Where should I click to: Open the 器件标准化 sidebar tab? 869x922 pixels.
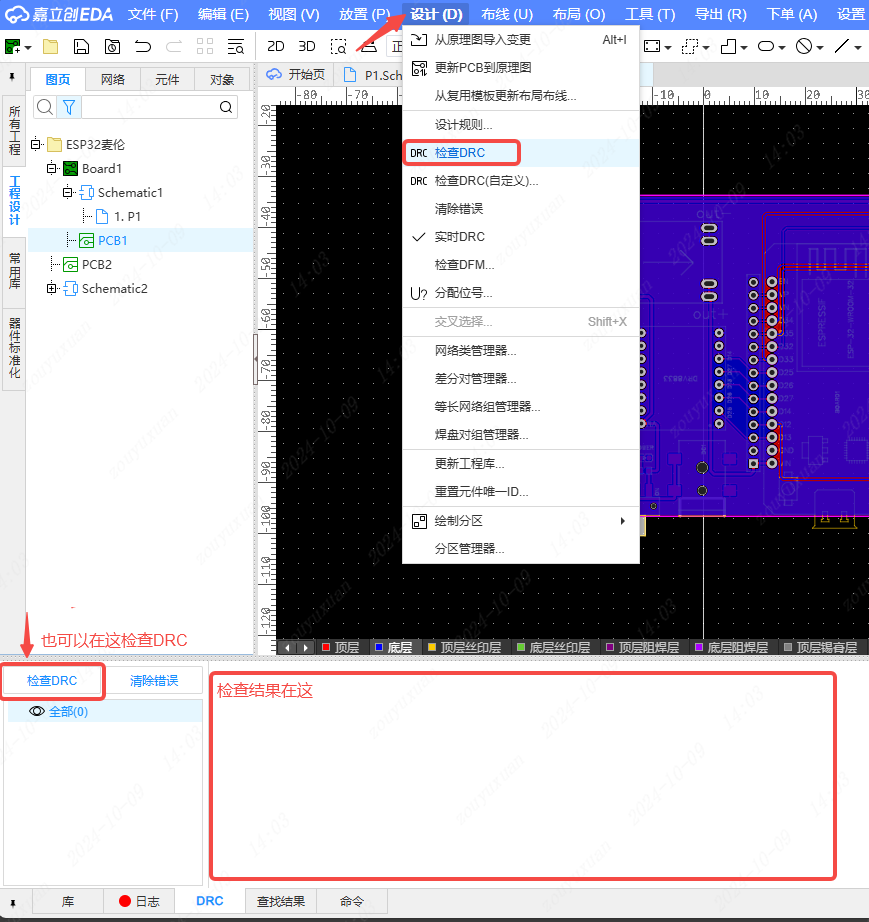pyautogui.click(x=14, y=348)
